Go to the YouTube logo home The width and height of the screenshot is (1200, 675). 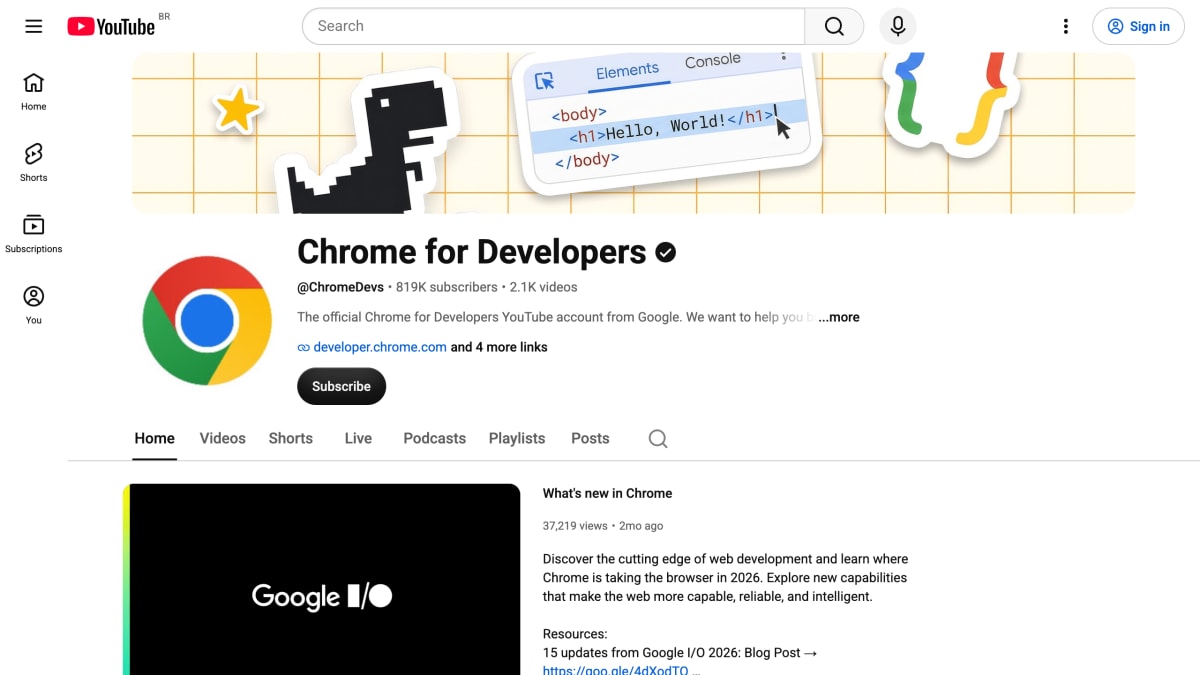click(x=112, y=26)
